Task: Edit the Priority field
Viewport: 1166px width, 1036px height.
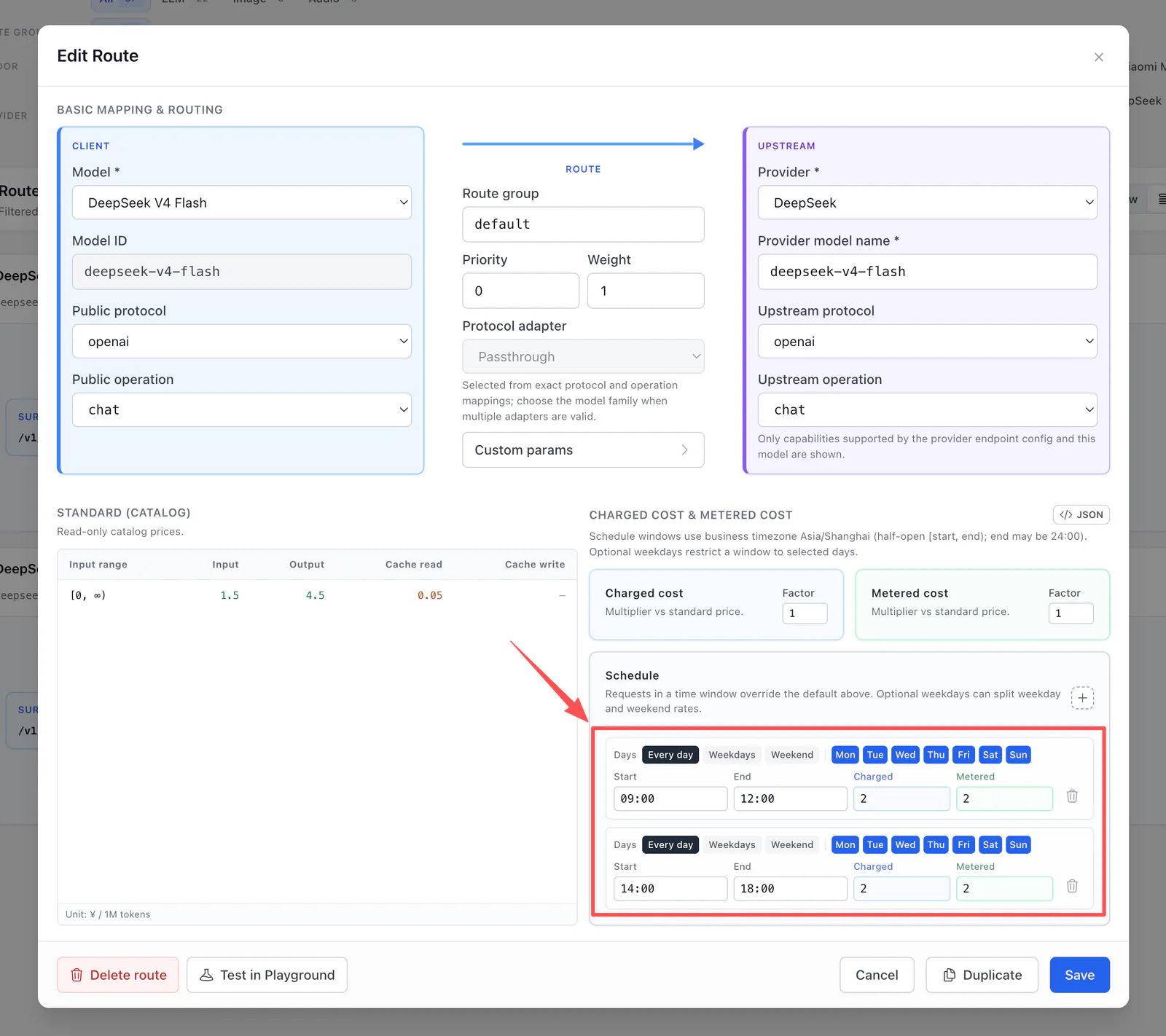Action: click(x=520, y=291)
